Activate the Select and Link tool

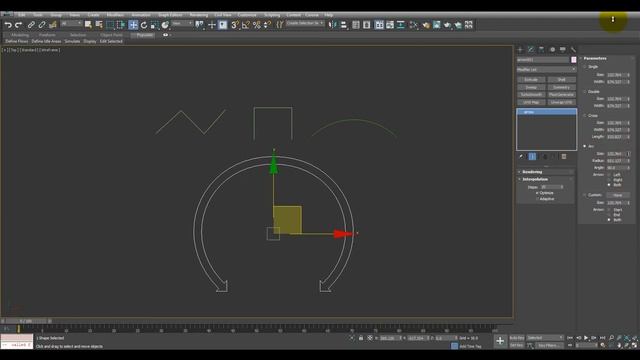click(31, 25)
